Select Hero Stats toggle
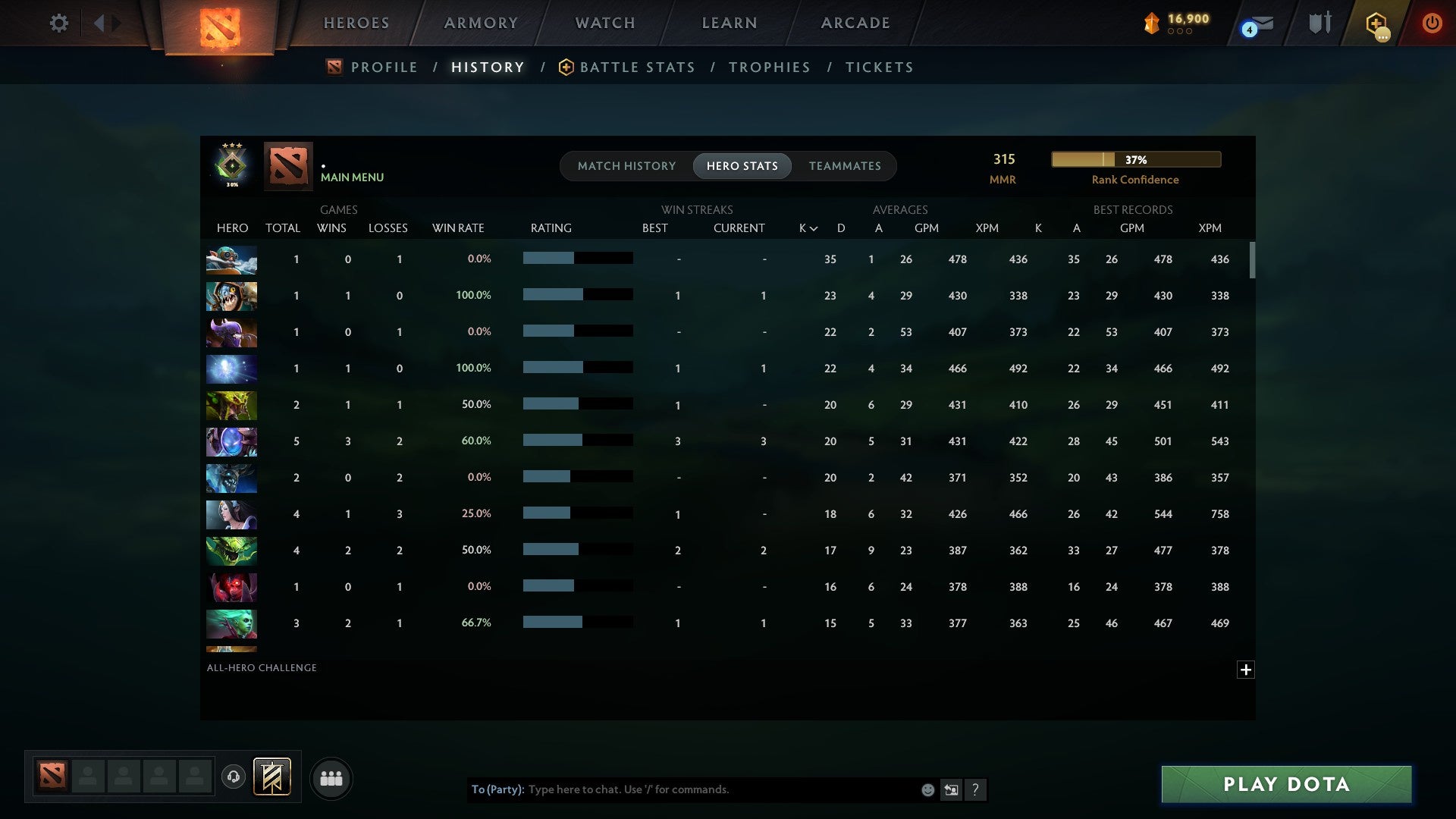This screenshot has width=1456, height=819. pyautogui.click(x=742, y=166)
